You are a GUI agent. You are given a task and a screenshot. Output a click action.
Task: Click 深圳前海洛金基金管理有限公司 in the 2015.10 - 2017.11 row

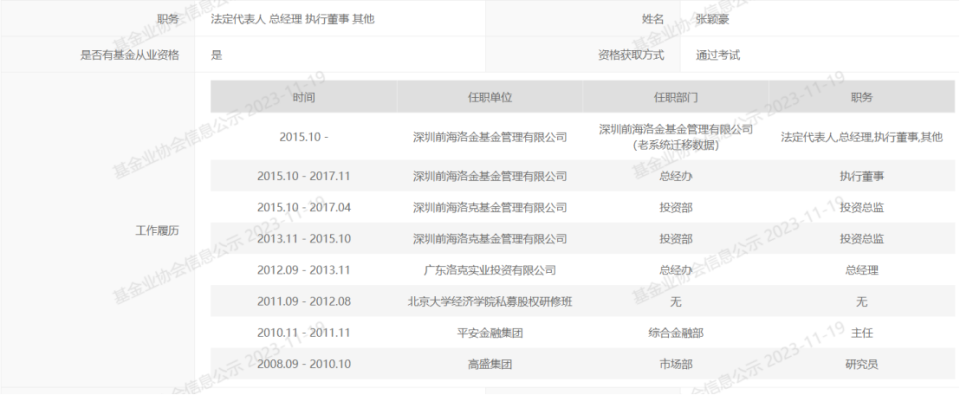pyautogui.click(x=490, y=176)
